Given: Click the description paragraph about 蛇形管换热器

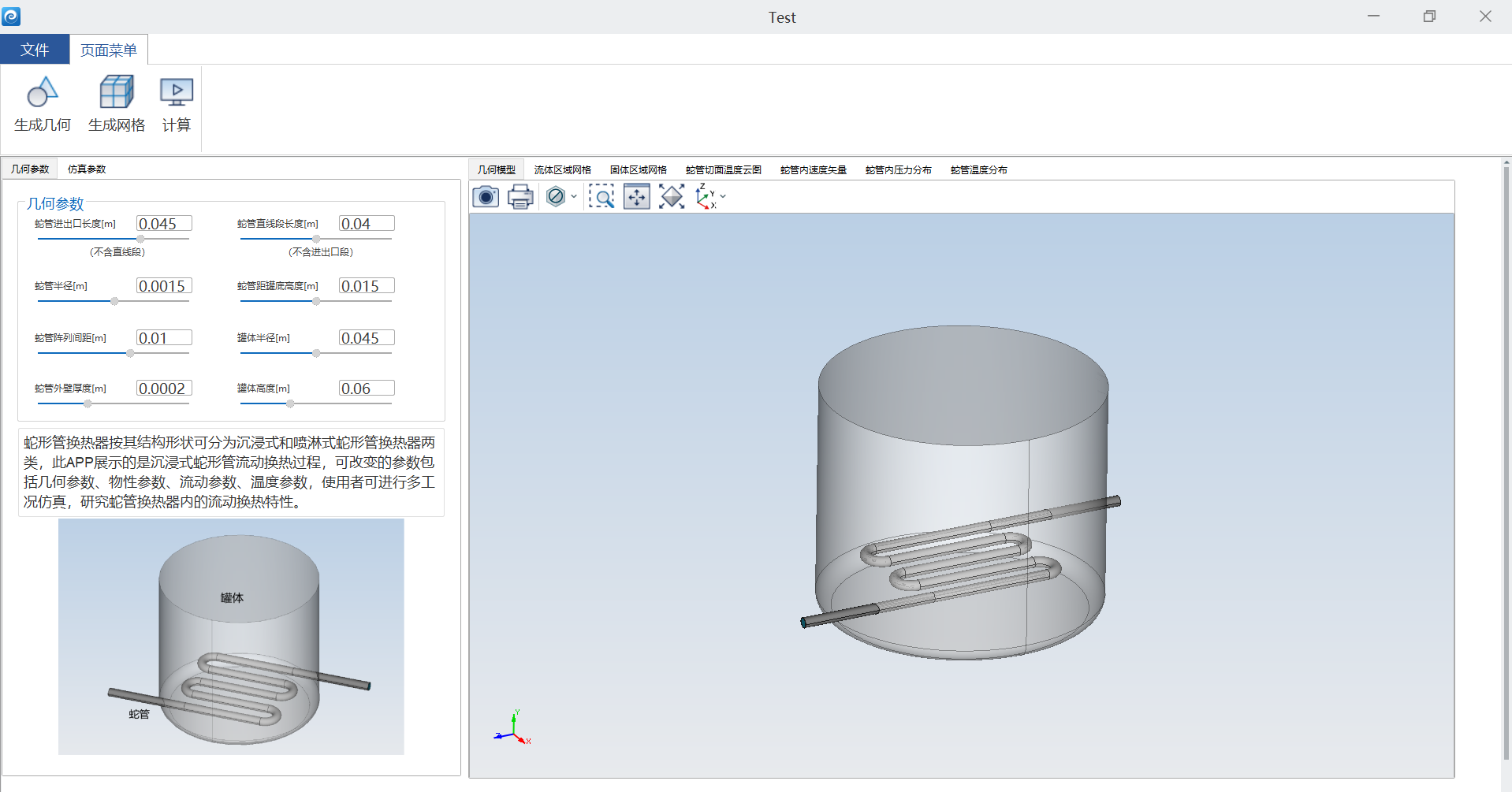Looking at the screenshot, I should 230,472.
